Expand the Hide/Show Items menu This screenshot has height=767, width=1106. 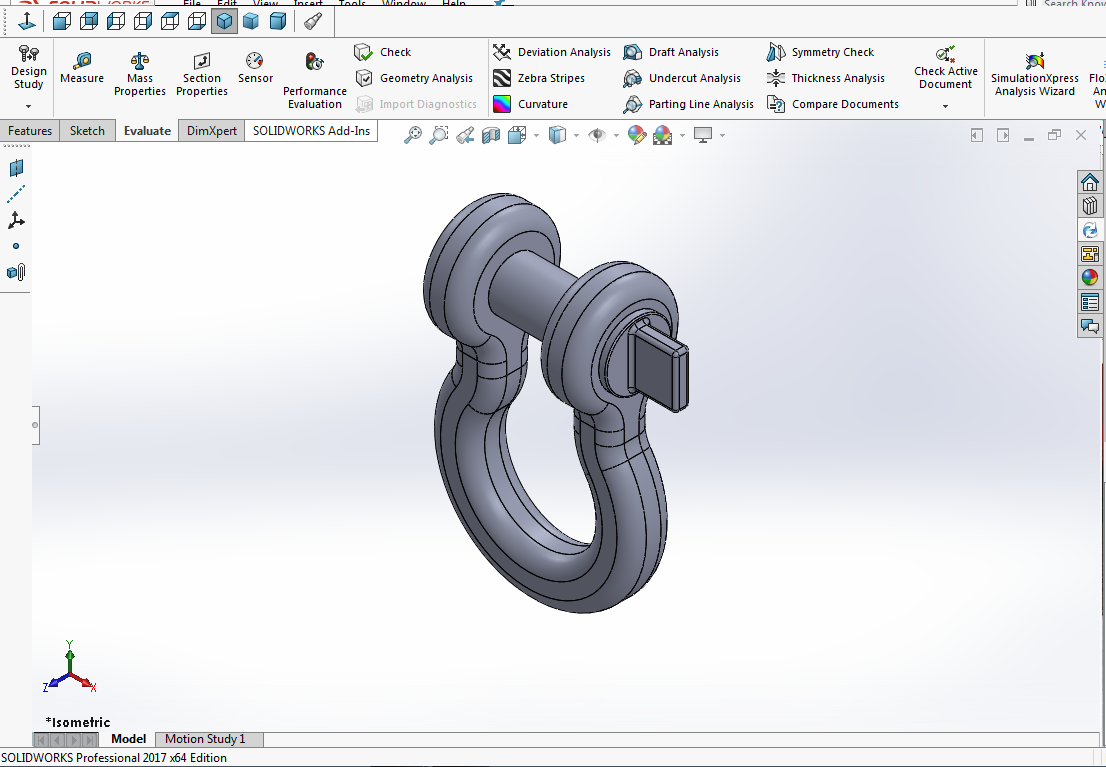pyautogui.click(x=615, y=135)
